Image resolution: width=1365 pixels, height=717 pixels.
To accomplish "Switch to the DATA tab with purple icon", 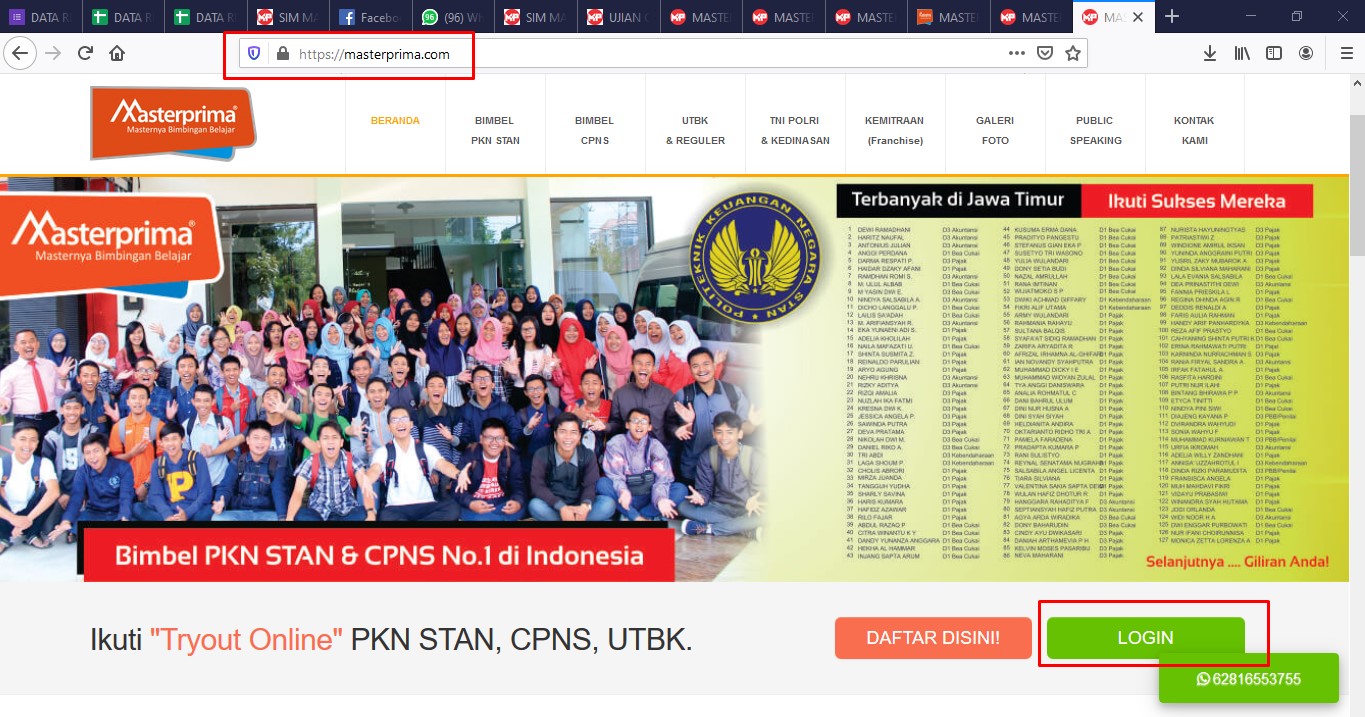I will [41, 17].
